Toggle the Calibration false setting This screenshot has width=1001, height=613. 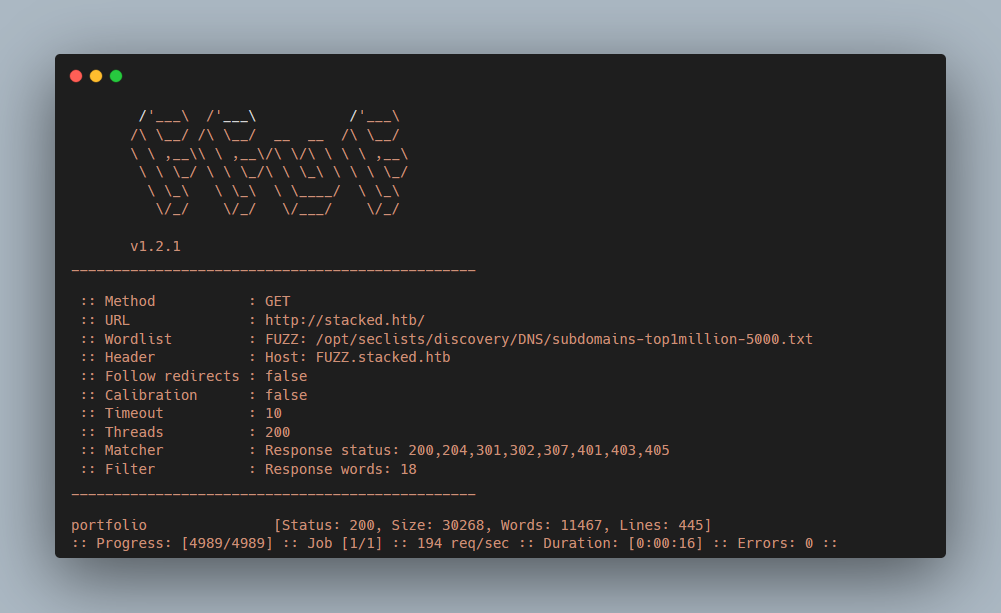click(x=286, y=394)
